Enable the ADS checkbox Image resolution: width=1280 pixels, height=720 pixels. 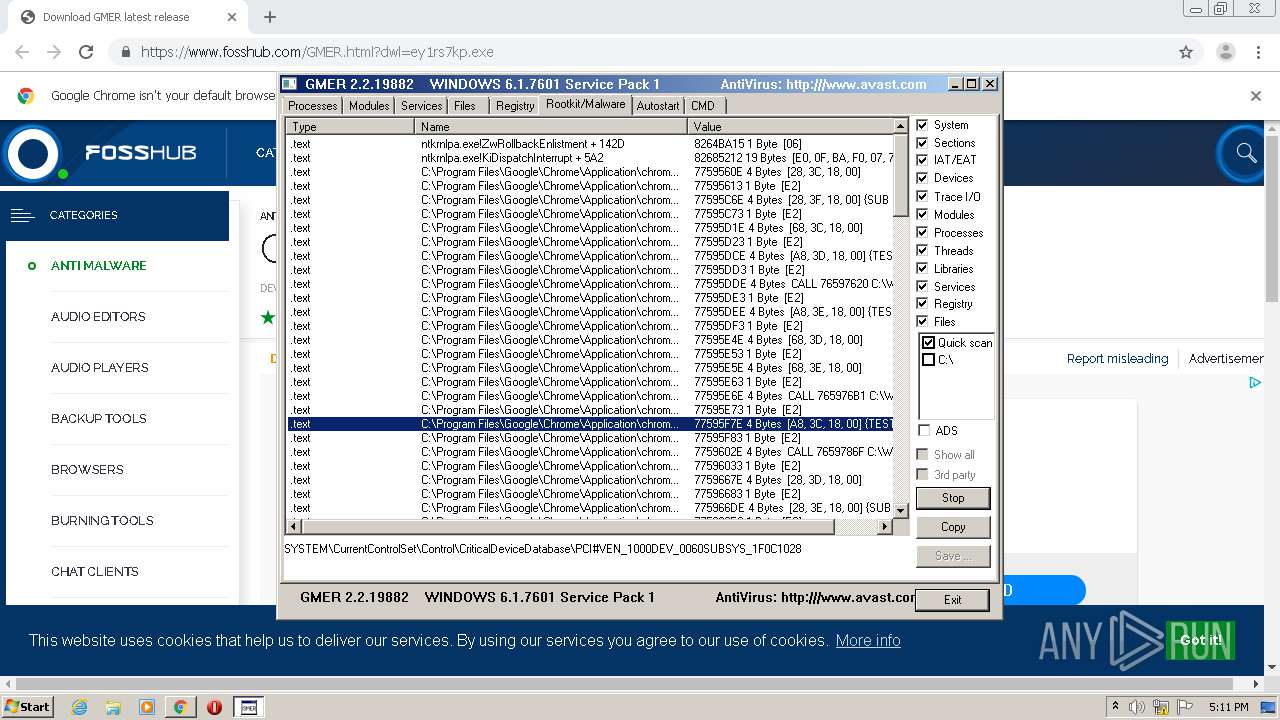point(922,431)
